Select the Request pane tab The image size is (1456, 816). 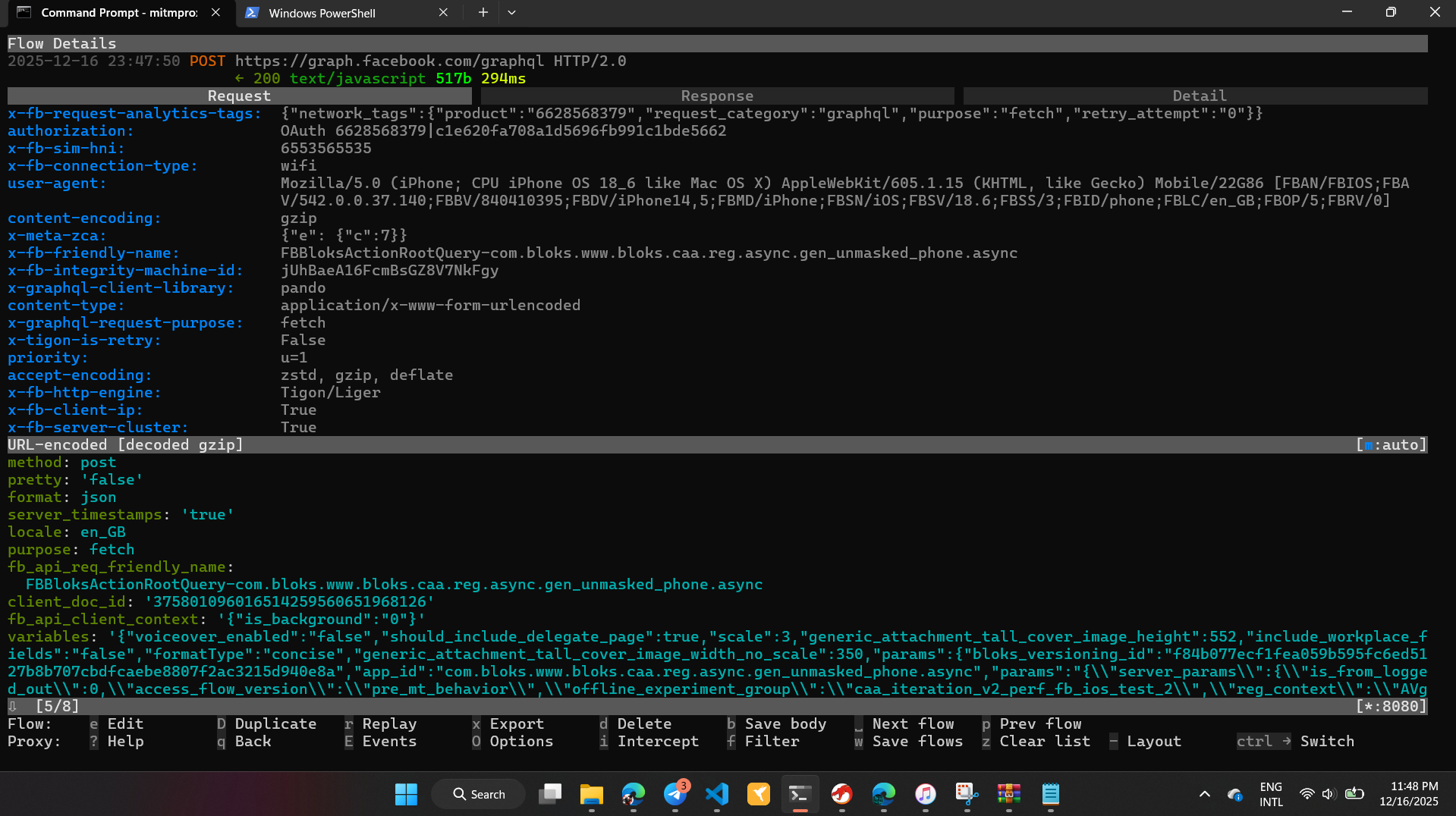[239, 96]
